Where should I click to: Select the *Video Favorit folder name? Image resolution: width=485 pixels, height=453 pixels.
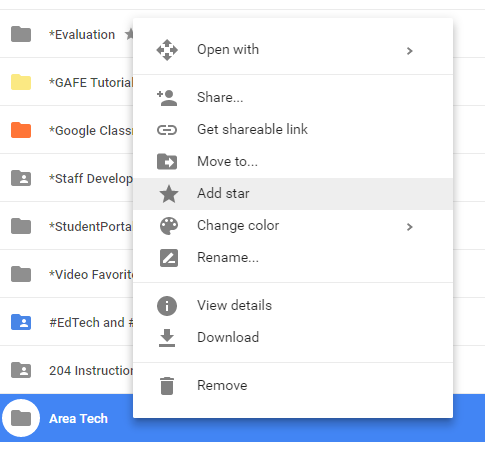click(x=91, y=275)
